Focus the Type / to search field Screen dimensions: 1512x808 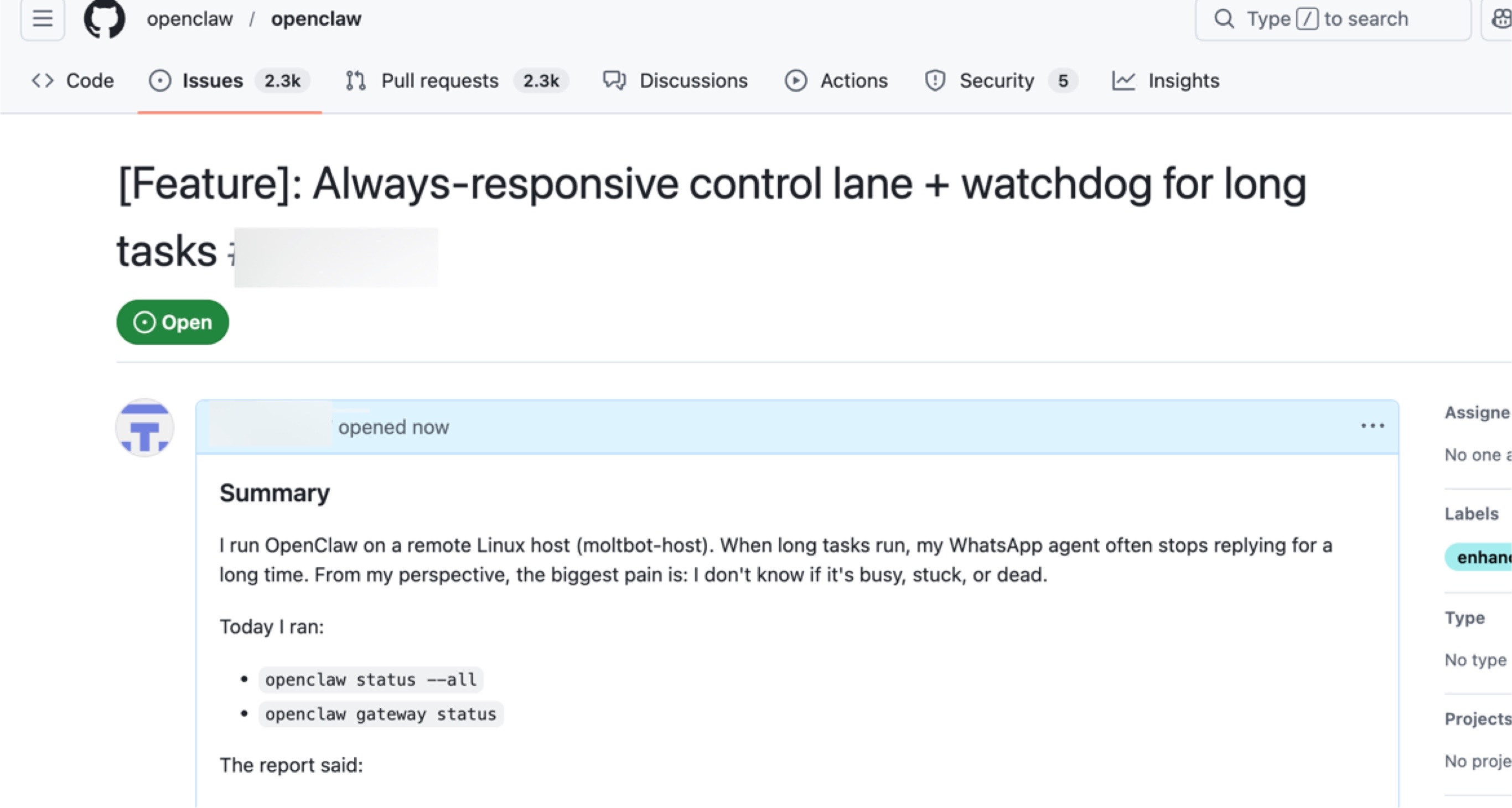coord(1332,19)
